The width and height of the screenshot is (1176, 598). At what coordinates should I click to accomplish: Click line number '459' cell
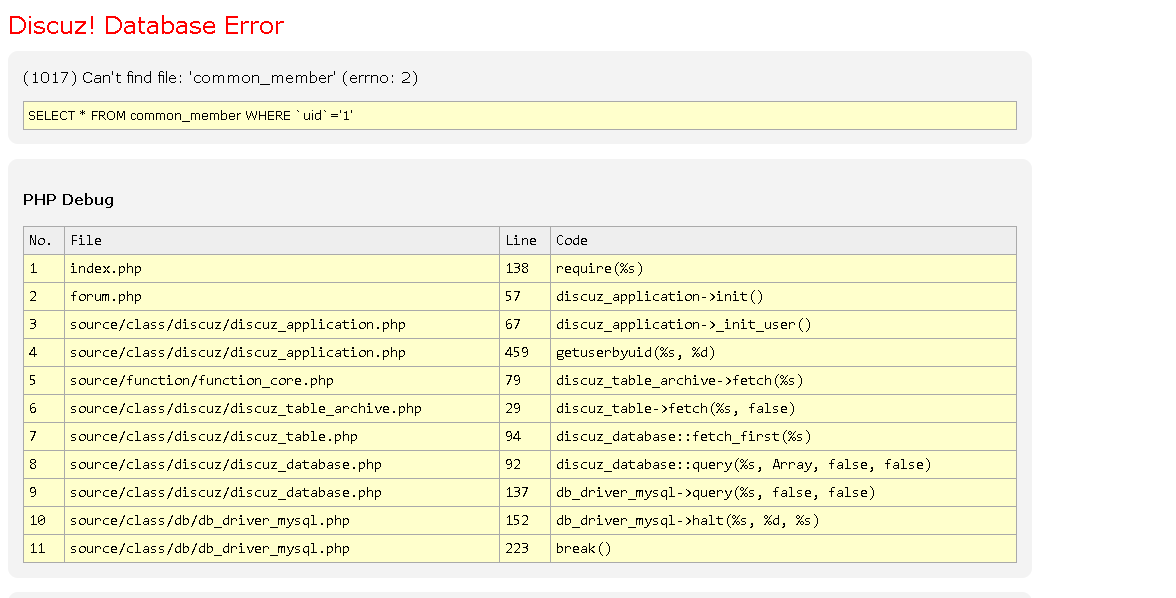pyautogui.click(x=525, y=353)
